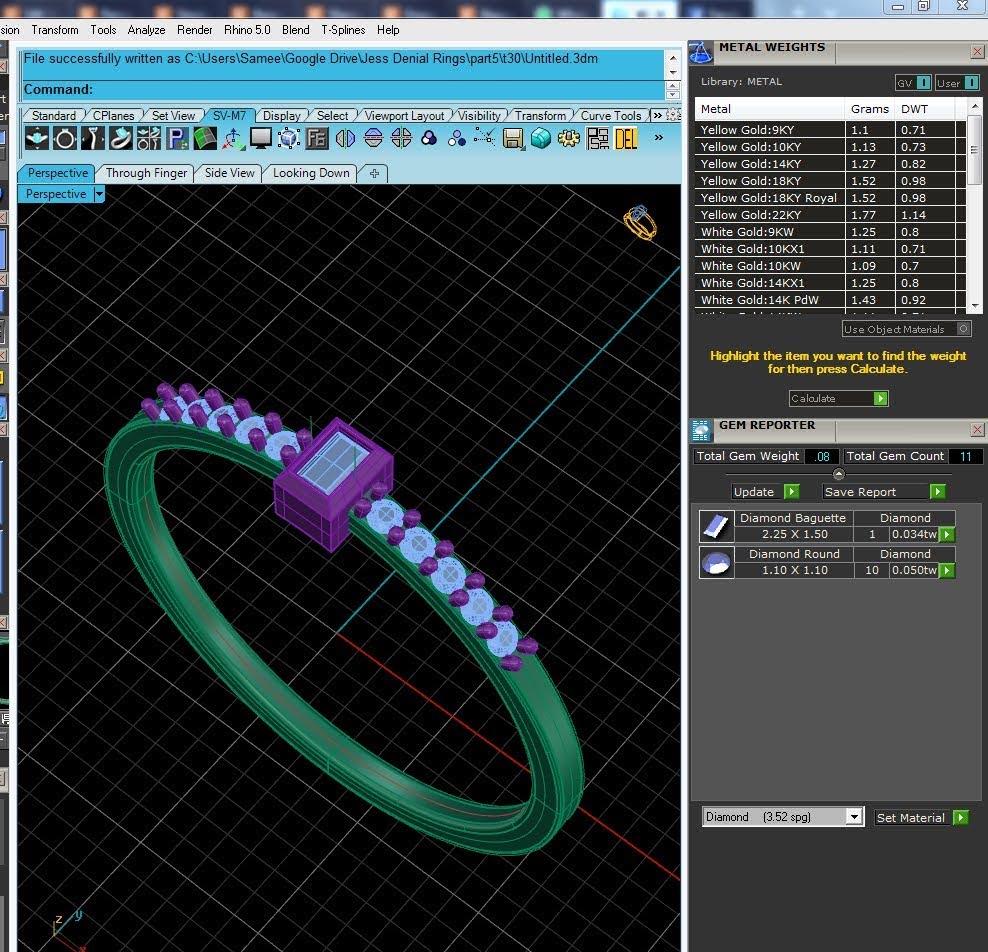Open the three light blue spheres icon
This screenshot has width=988, height=952.
(x=457, y=138)
